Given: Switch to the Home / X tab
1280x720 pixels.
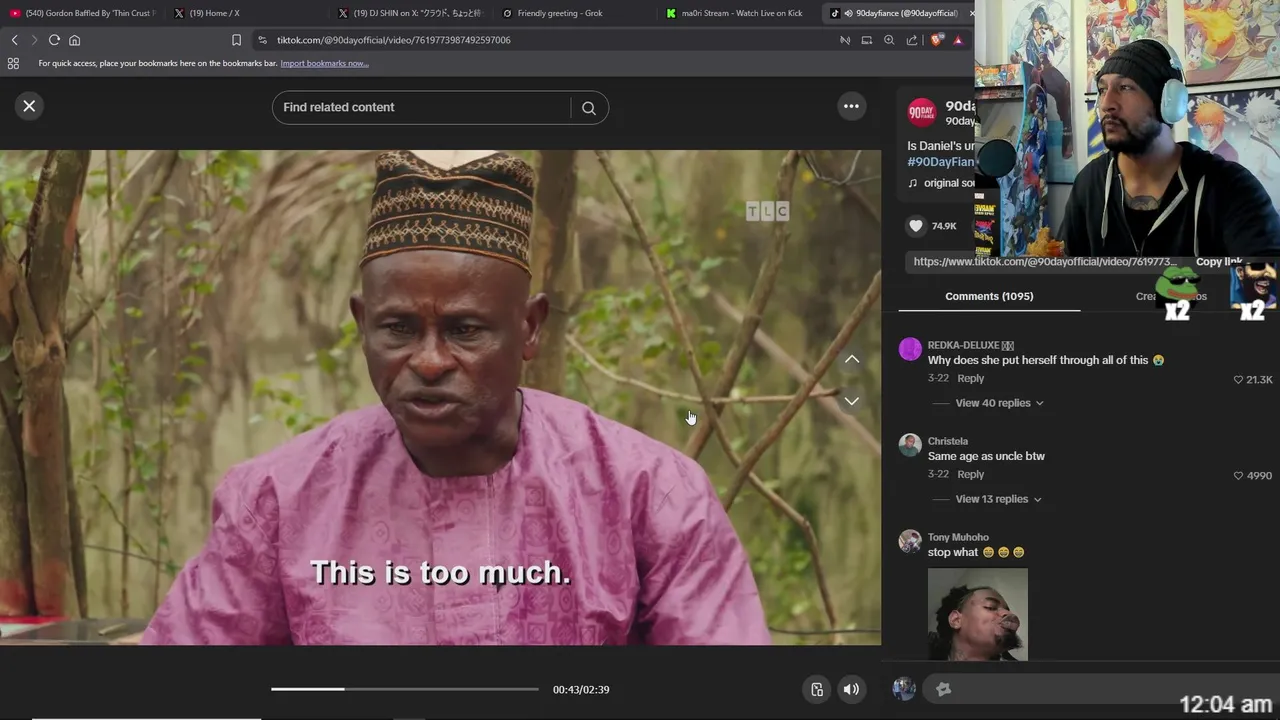Looking at the screenshot, I should pyautogui.click(x=245, y=13).
